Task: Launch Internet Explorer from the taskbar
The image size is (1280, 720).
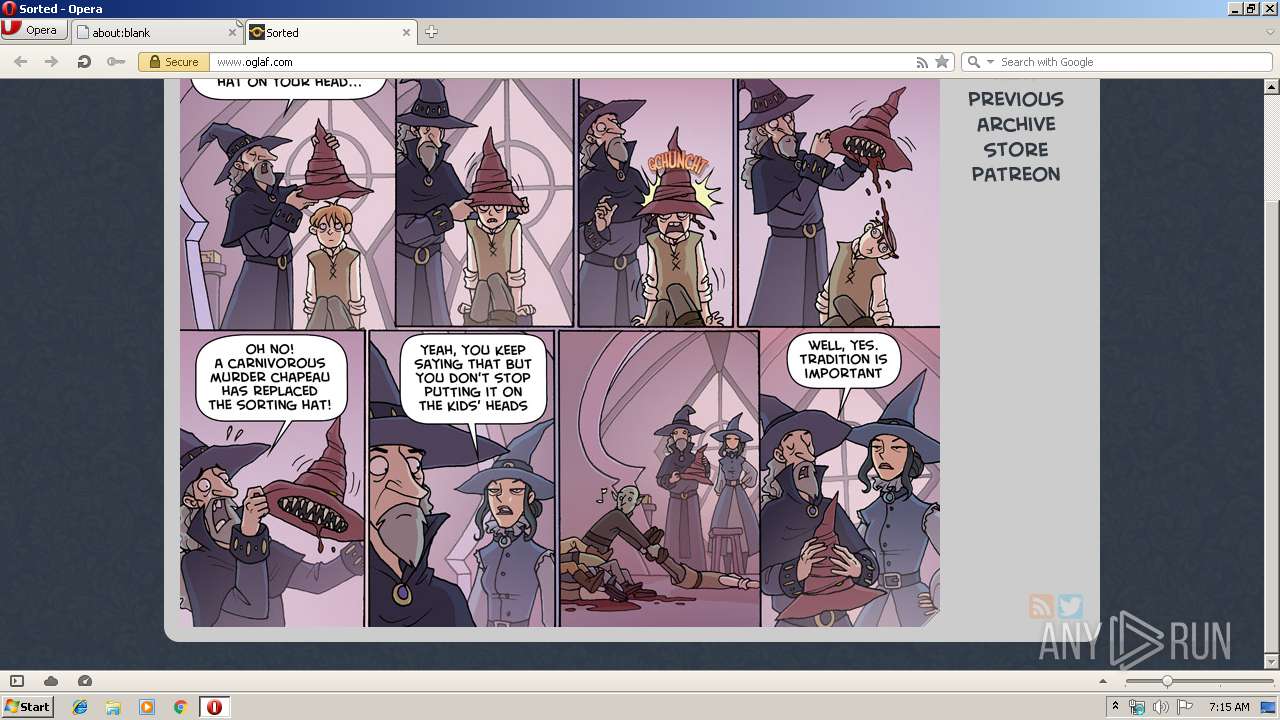Action: [x=80, y=707]
